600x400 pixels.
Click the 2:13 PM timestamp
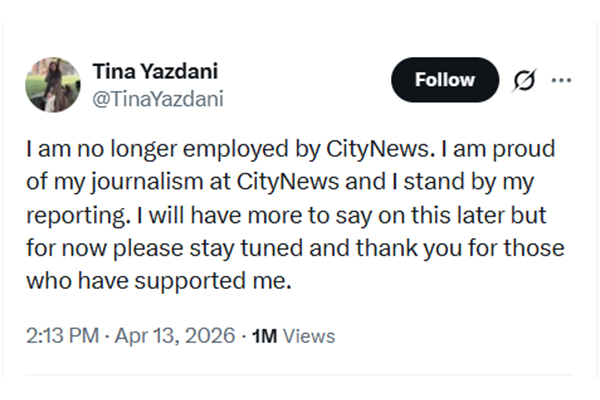[x=60, y=336]
